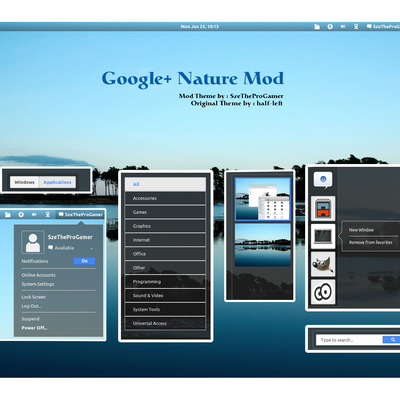400x400 pixels.
Task: Open System Settings from the user menu
Action: (x=38, y=284)
